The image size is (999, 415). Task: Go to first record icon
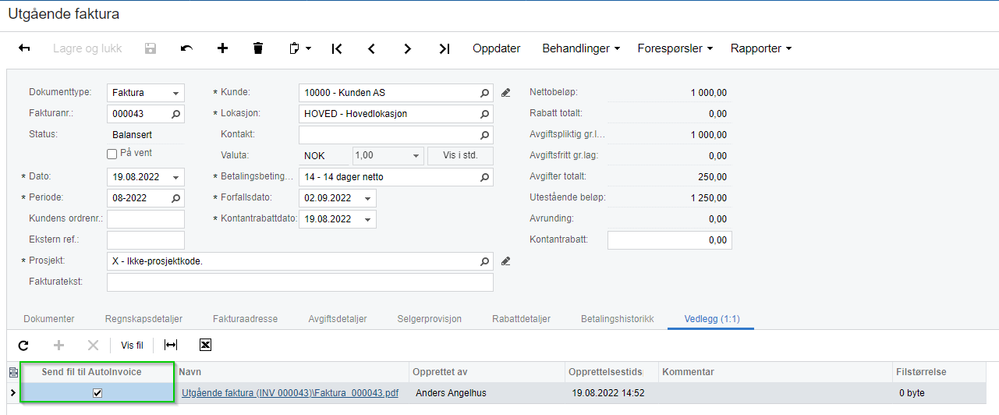pyautogui.click(x=336, y=48)
